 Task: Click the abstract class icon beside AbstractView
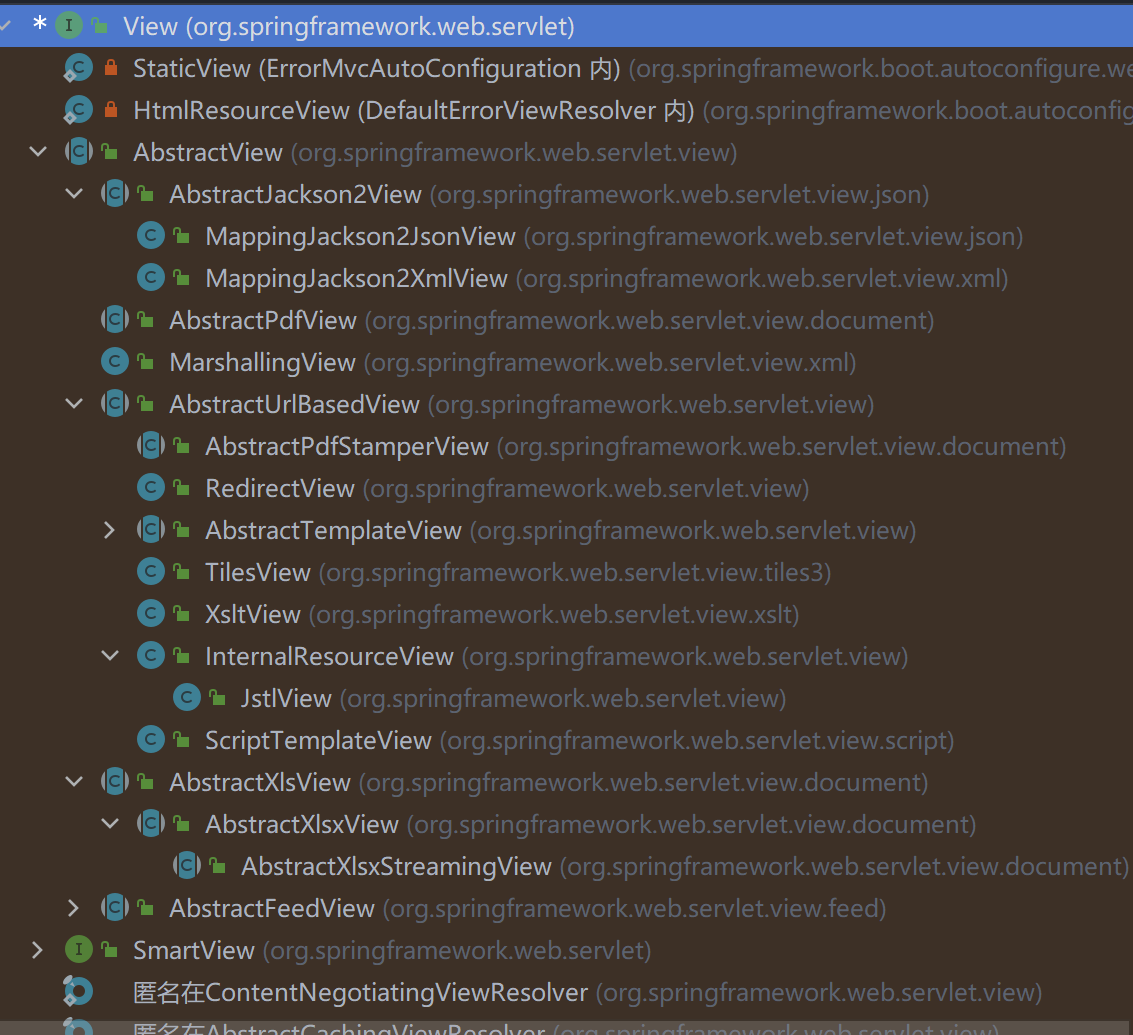pyautogui.click(x=79, y=152)
